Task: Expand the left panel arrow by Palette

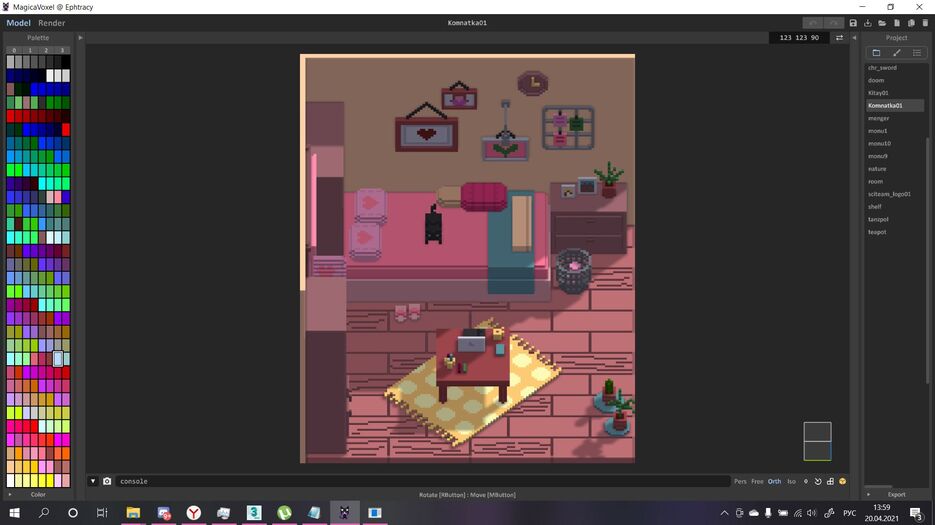Action: (81, 38)
